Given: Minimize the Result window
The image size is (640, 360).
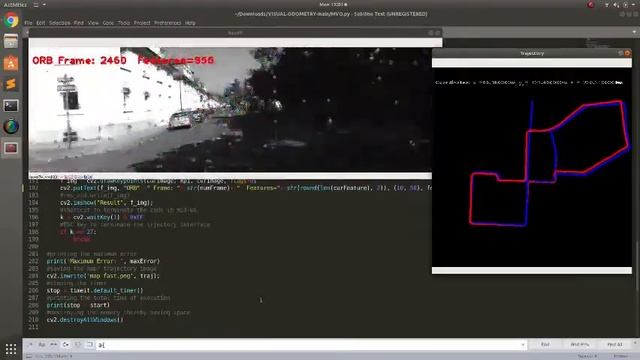Looking at the screenshot, I should (x=431, y=33).
